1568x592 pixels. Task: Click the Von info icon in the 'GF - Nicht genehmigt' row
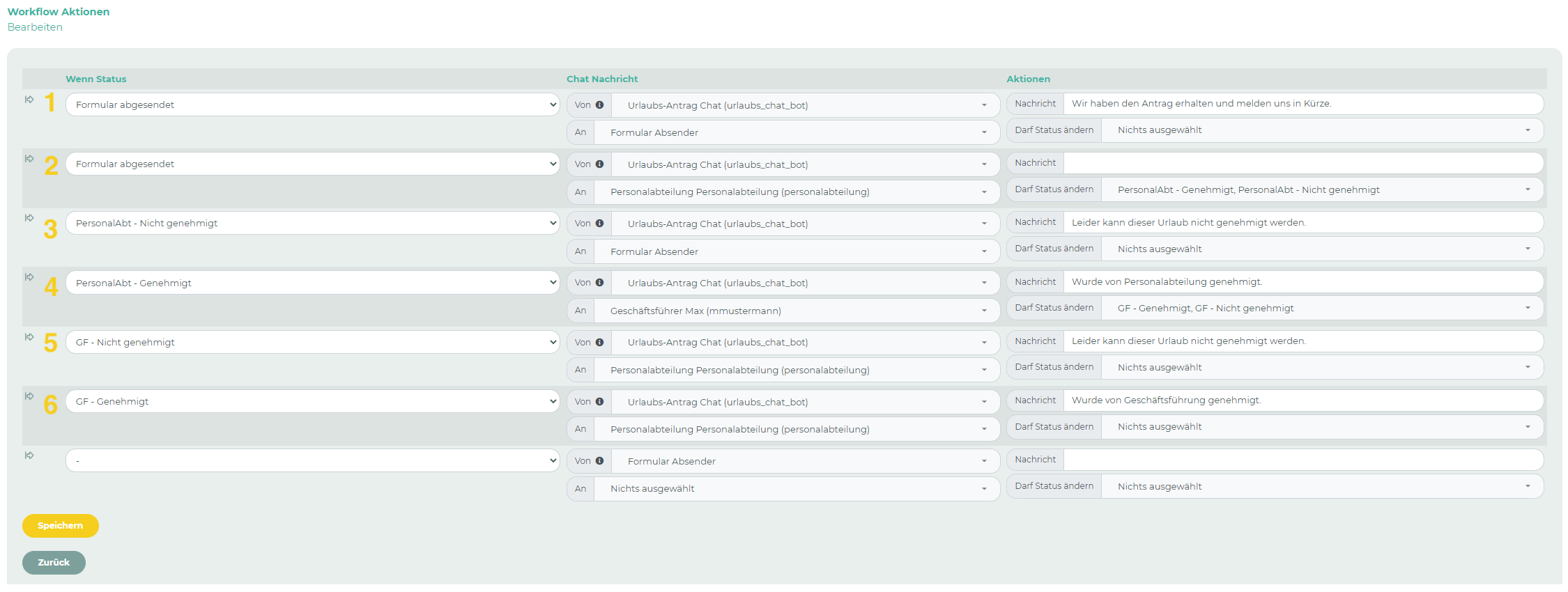point(599,342)
